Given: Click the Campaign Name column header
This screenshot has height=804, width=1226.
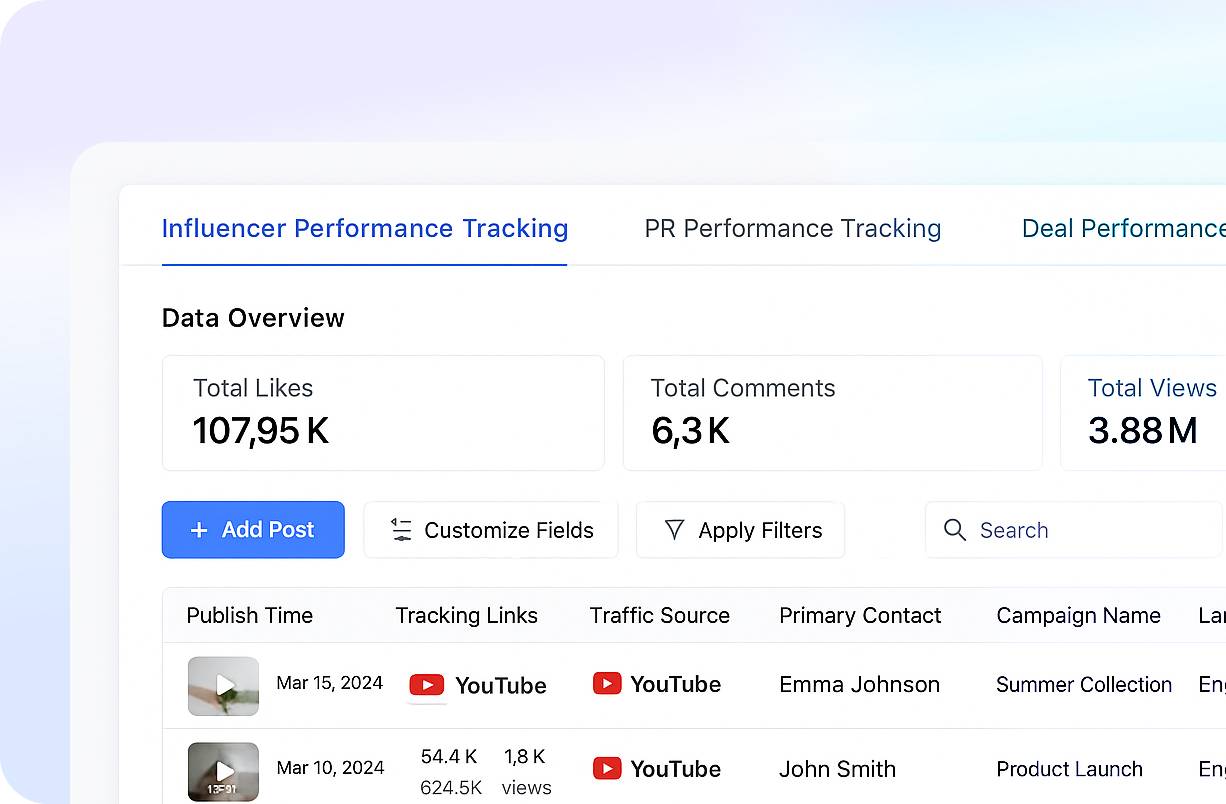Looking at the screenshot, I should click(x=1078, y=615).
